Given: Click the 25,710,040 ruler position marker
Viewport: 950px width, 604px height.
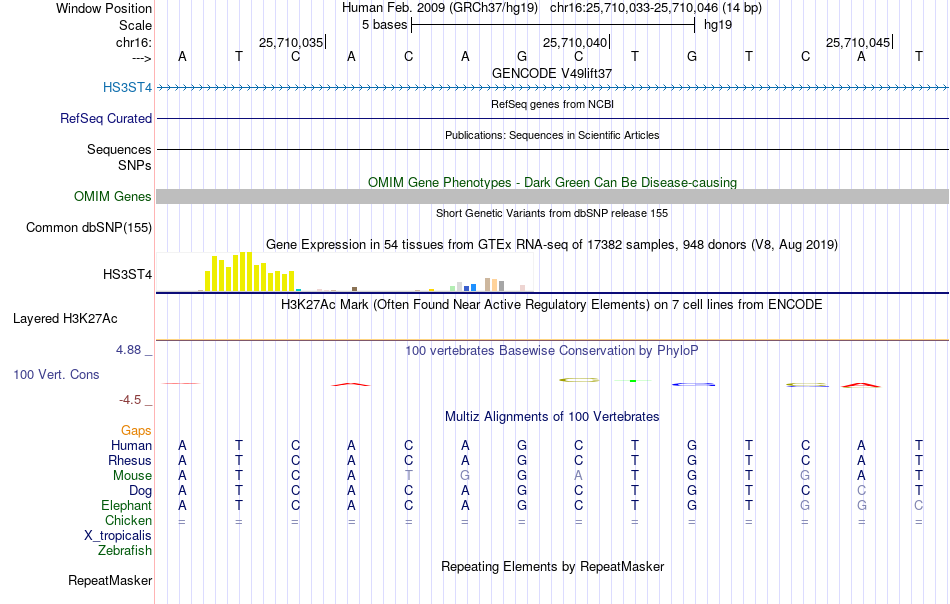Looking at the screenshot, I should tap(574, 42).
